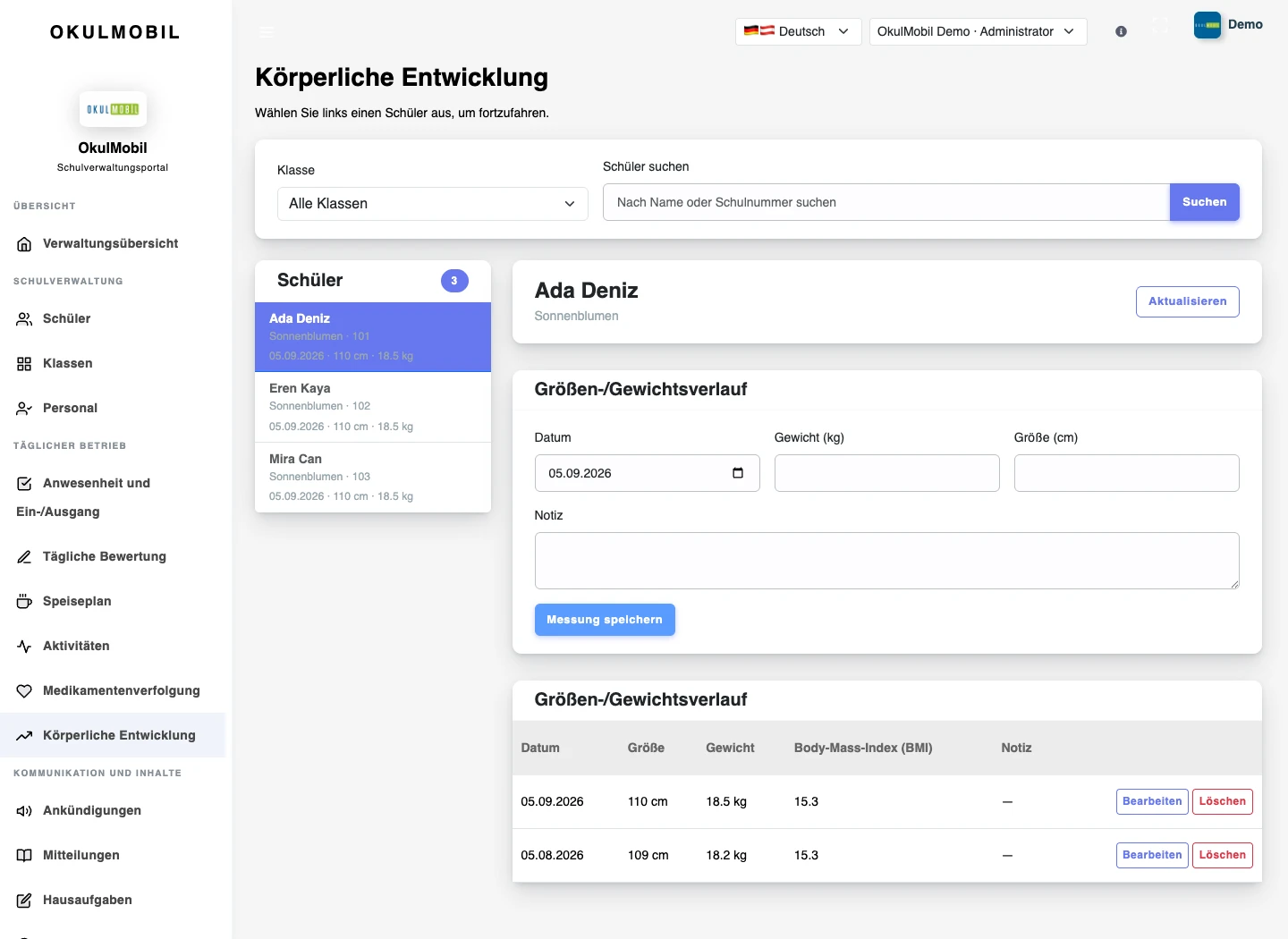Click the student count badge 3
The height and width of the screenshot is (939, 1288).
tap(454, 281)
